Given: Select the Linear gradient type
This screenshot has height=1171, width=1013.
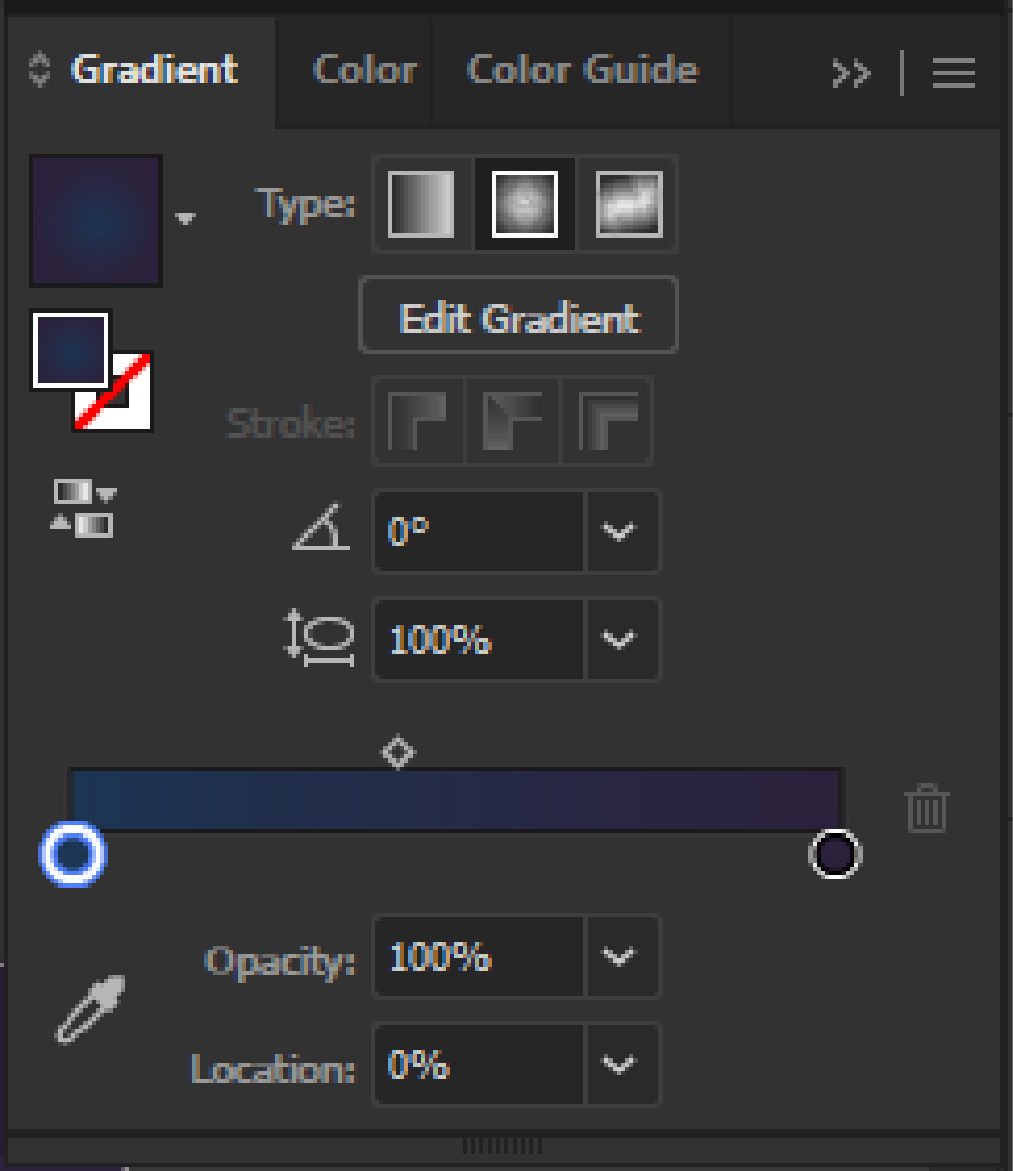Looking at the screenshot, I should [420, 205].
